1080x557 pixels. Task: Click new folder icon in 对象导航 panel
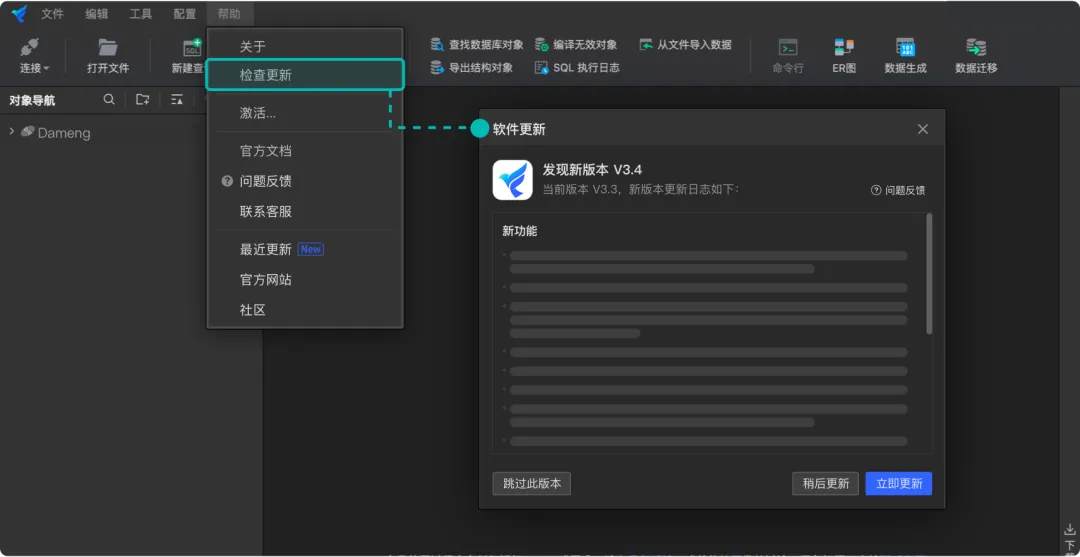[x=143, y=99]
